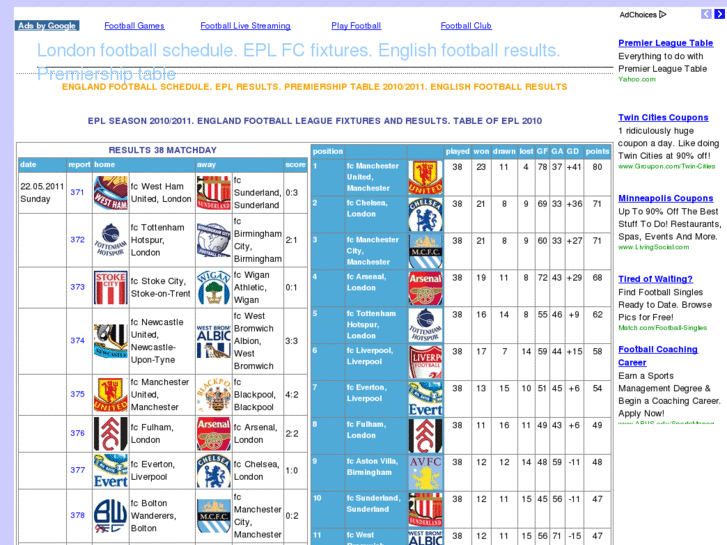The width and height of the screenshot is (727, 545).
Task: Click Fulham crest in league table position 8
Action: [425, 436]
